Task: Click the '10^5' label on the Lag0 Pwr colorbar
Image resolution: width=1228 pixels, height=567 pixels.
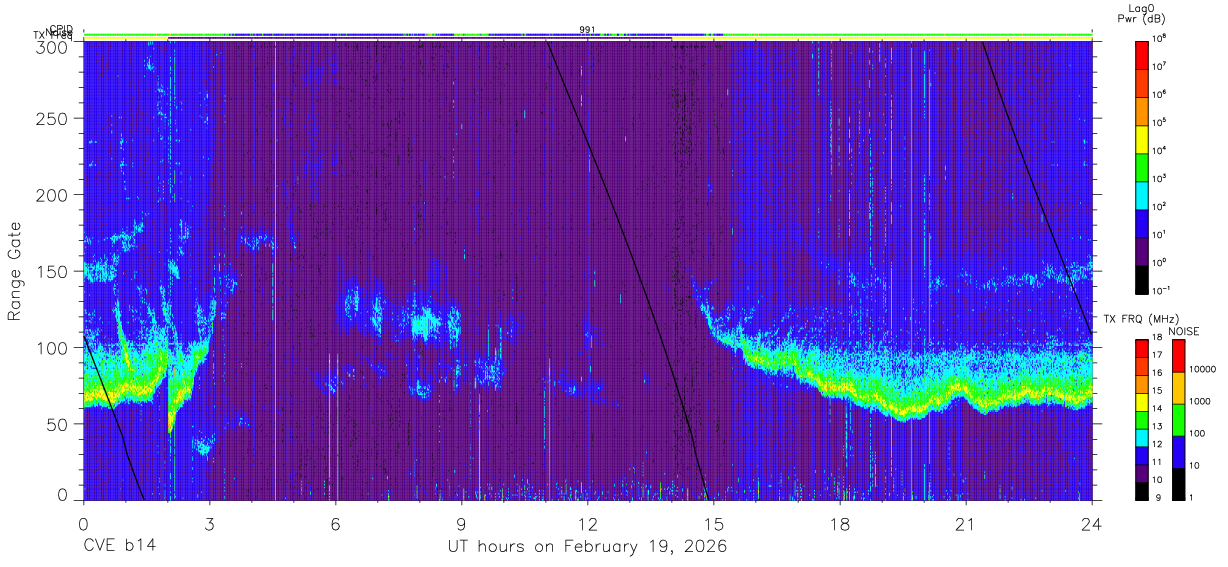Action: [1160, 122]
